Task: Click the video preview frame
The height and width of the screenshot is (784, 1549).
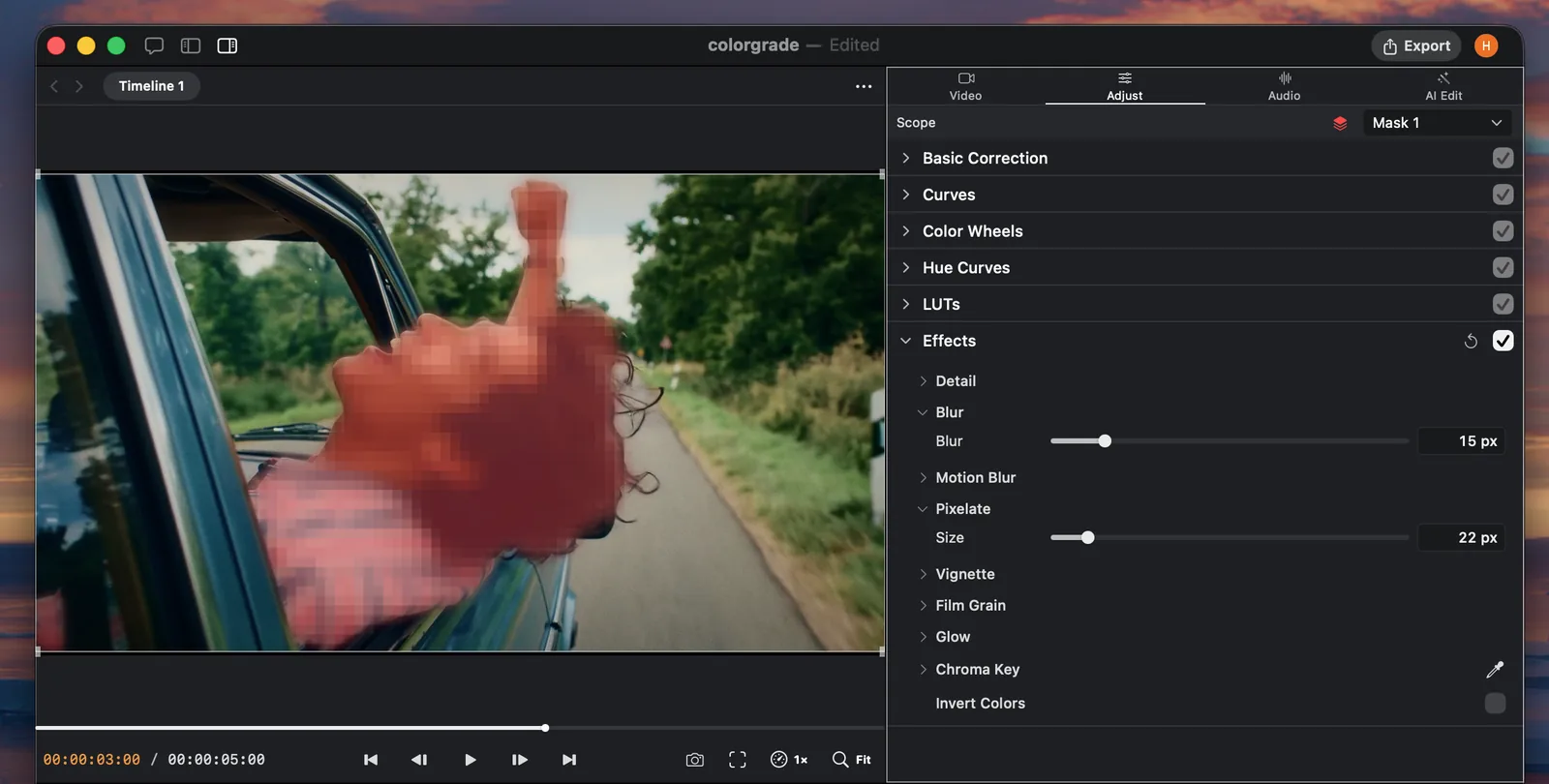Action: tap(460, 412)
